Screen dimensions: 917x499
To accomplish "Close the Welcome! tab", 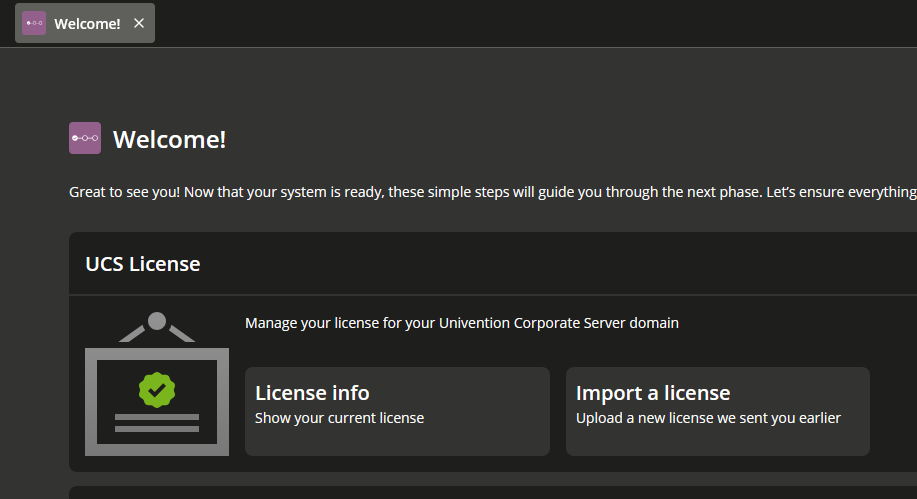I will click(x=139, y=23).
